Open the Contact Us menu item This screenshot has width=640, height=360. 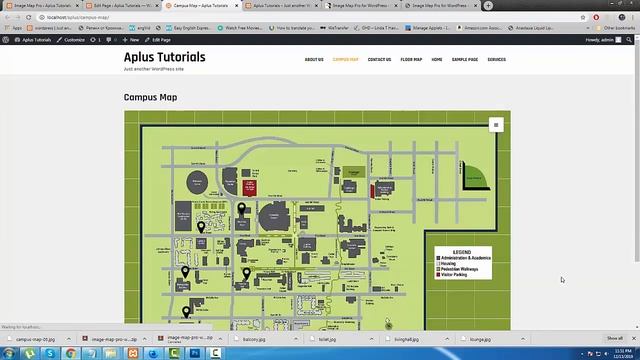(x=379, y=60)
